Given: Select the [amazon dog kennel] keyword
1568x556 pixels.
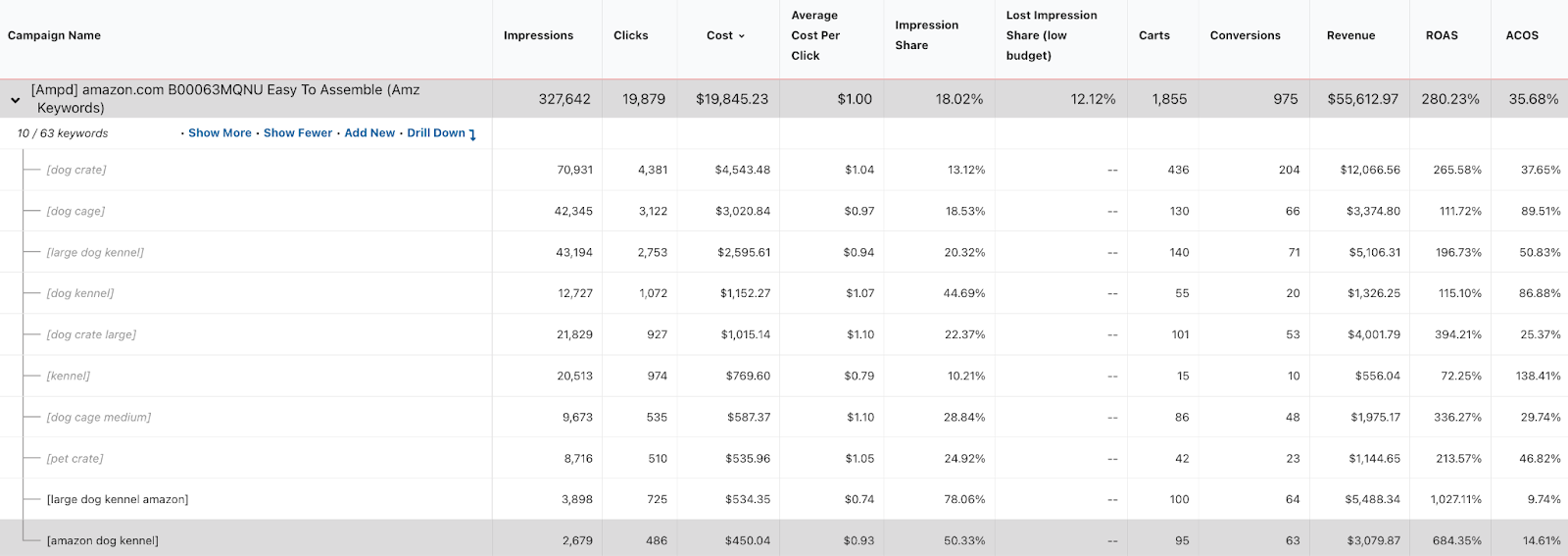Looking at the screenshot, I should click(103, 540).
